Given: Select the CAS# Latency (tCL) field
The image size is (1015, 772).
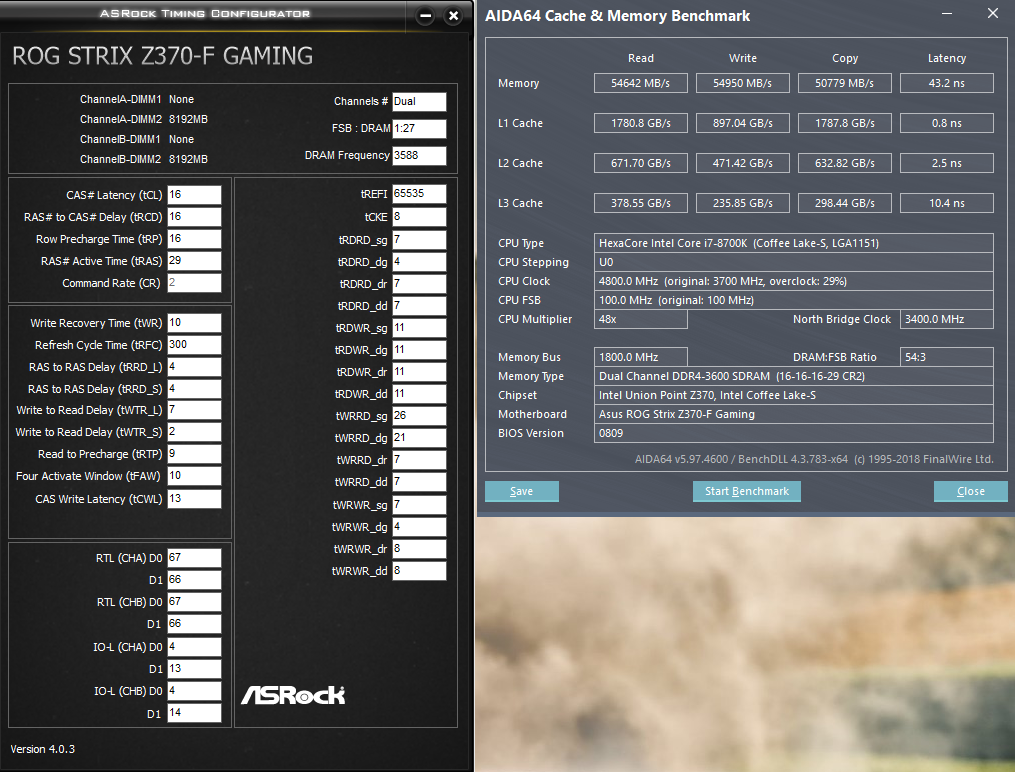Looking at the screenshot, I should point(194,195).
